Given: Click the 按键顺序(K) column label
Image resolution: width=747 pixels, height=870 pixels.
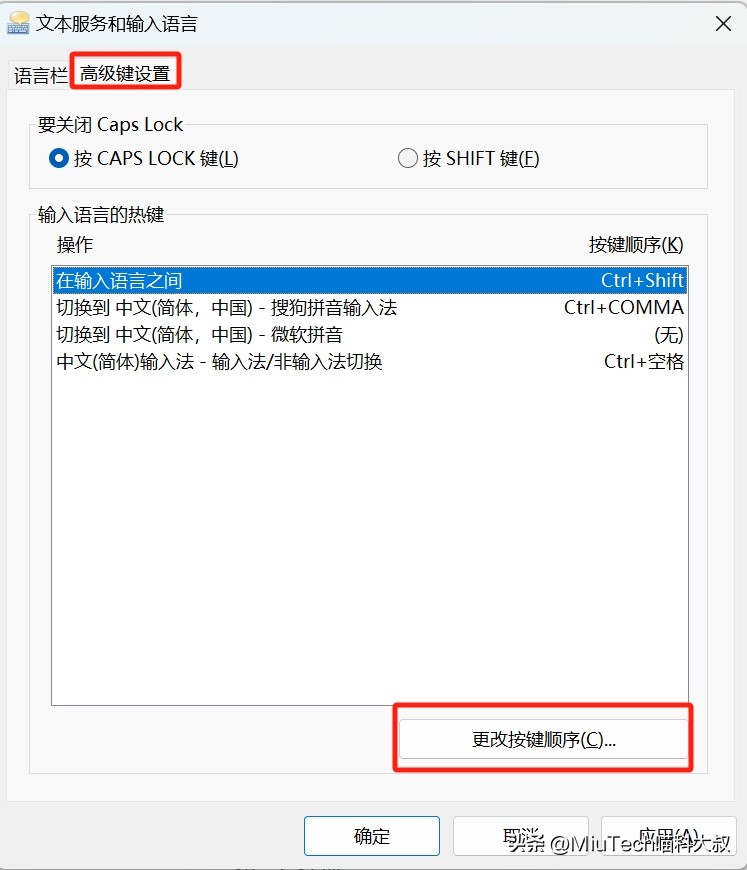Looking at the screenshot, I should tap(636, 245).
